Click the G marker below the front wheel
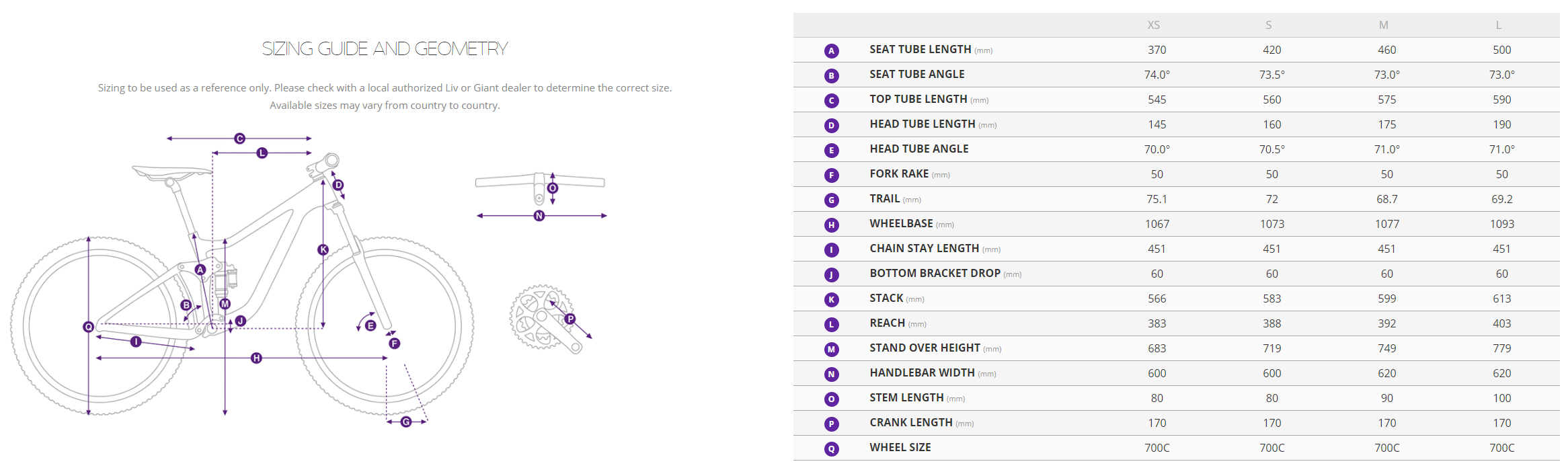 tap(406, 422)
